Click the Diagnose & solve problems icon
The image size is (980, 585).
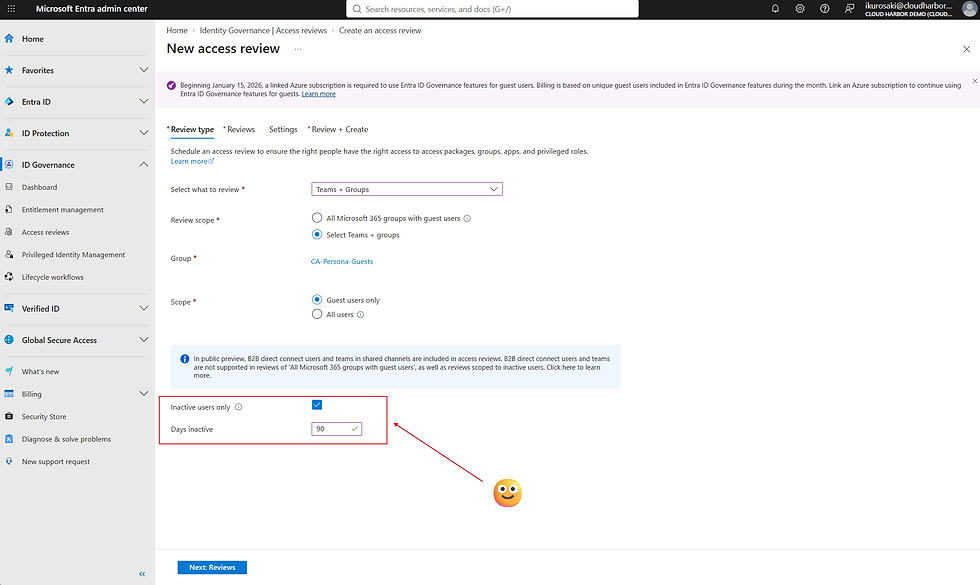[x=9, y=439]
